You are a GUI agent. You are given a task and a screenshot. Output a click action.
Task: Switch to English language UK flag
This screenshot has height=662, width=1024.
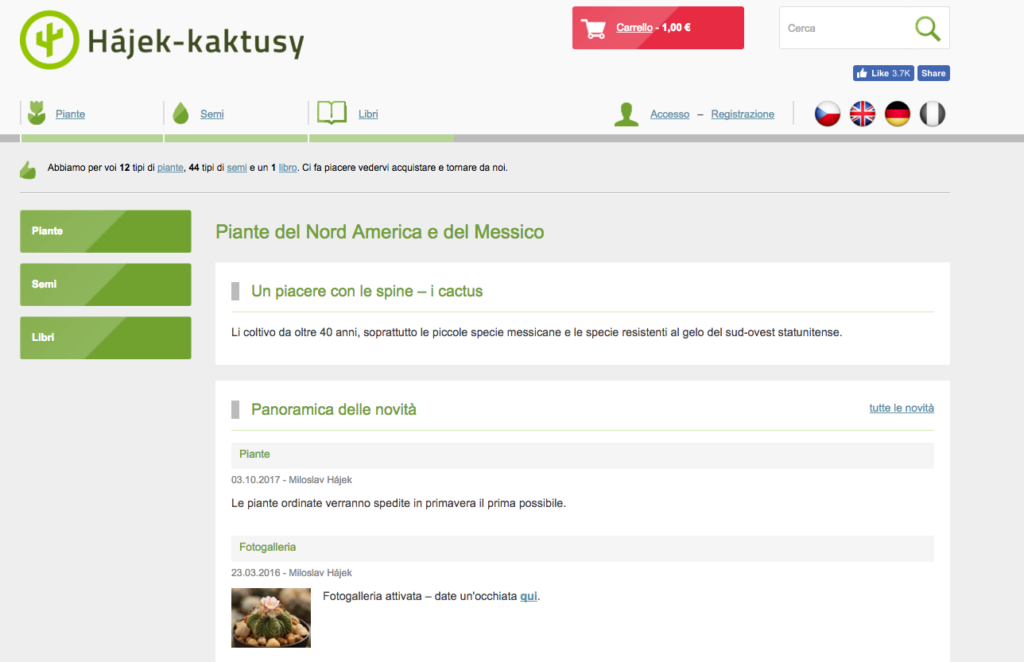(862, 114)
